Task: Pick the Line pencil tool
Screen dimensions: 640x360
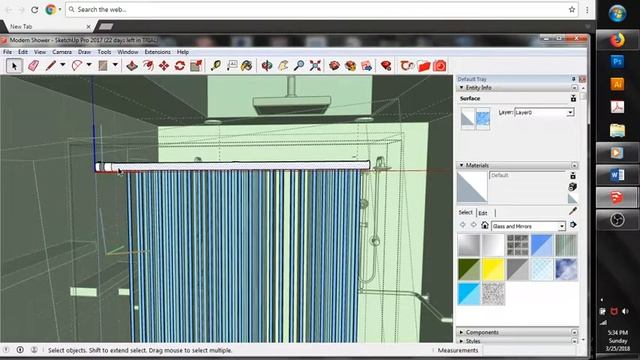Action: [51, 66]
